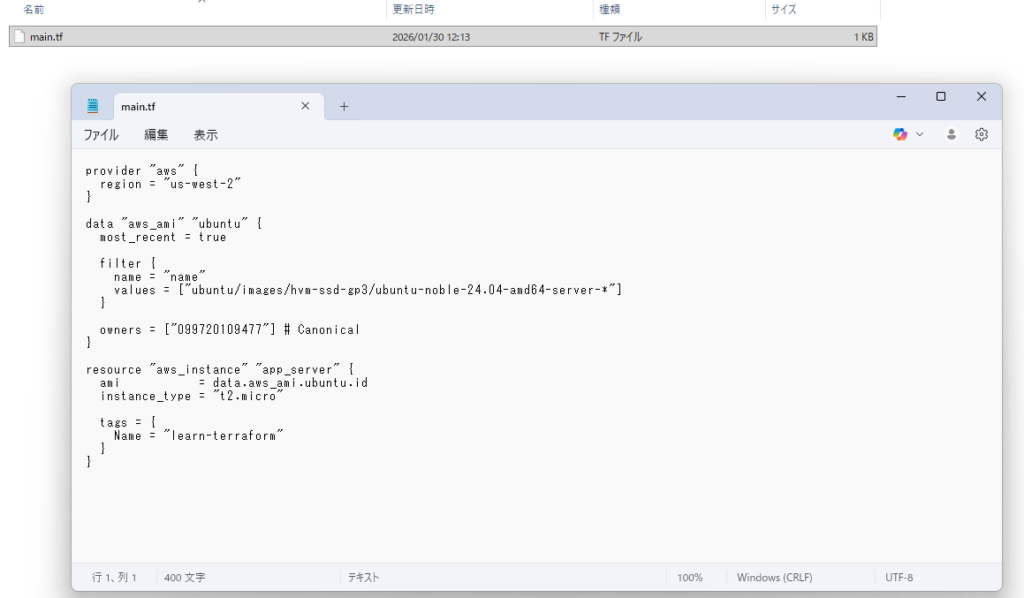Screen dimensions: 1024x598
Task: Open the ファイル menu
Action: [x=100, y=135]
